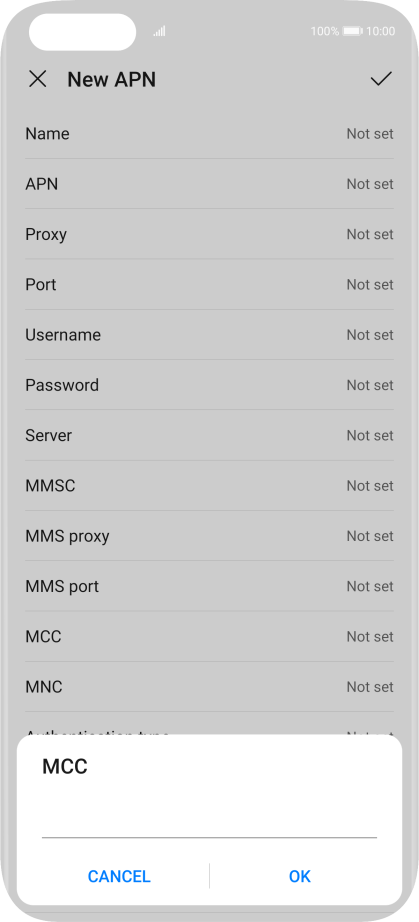Screen dimensions: 419x922
Task: Select the Proxy setting entry
Action: tap(209, 234)
